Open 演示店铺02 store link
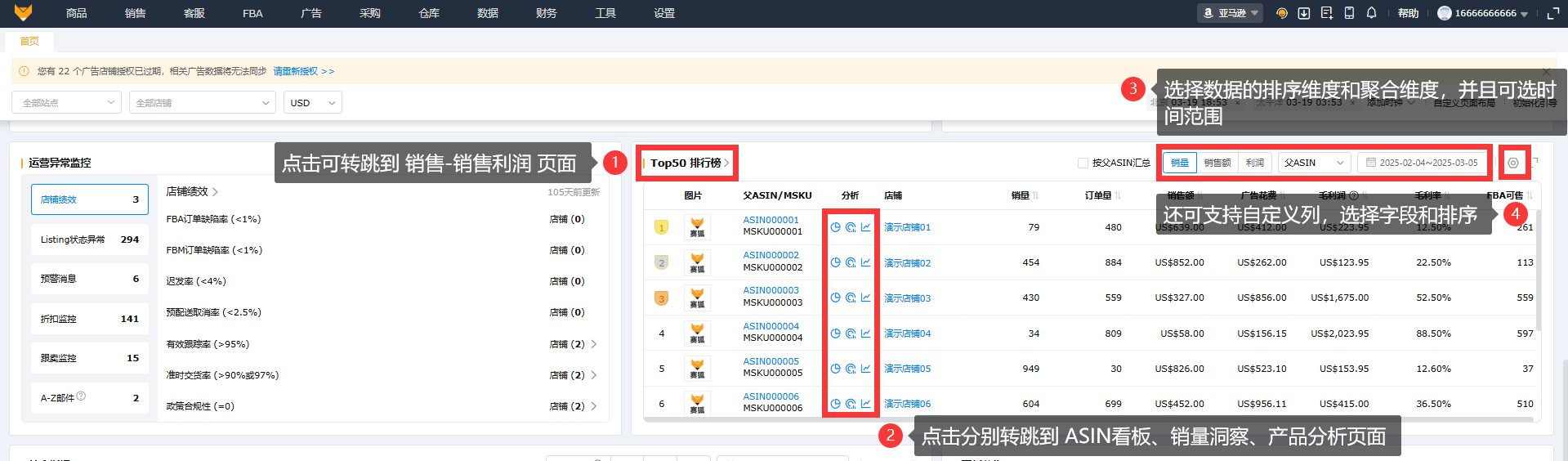The width and height of the screenshot is (1568, 461). [x=907, y=263]
